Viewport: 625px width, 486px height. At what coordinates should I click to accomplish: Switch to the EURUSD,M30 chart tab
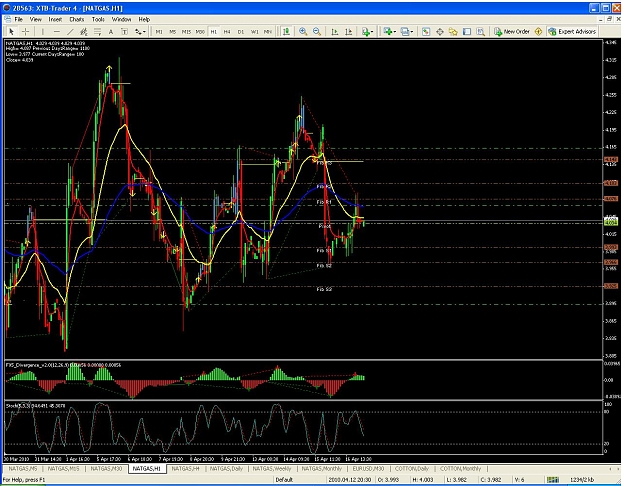368,468
